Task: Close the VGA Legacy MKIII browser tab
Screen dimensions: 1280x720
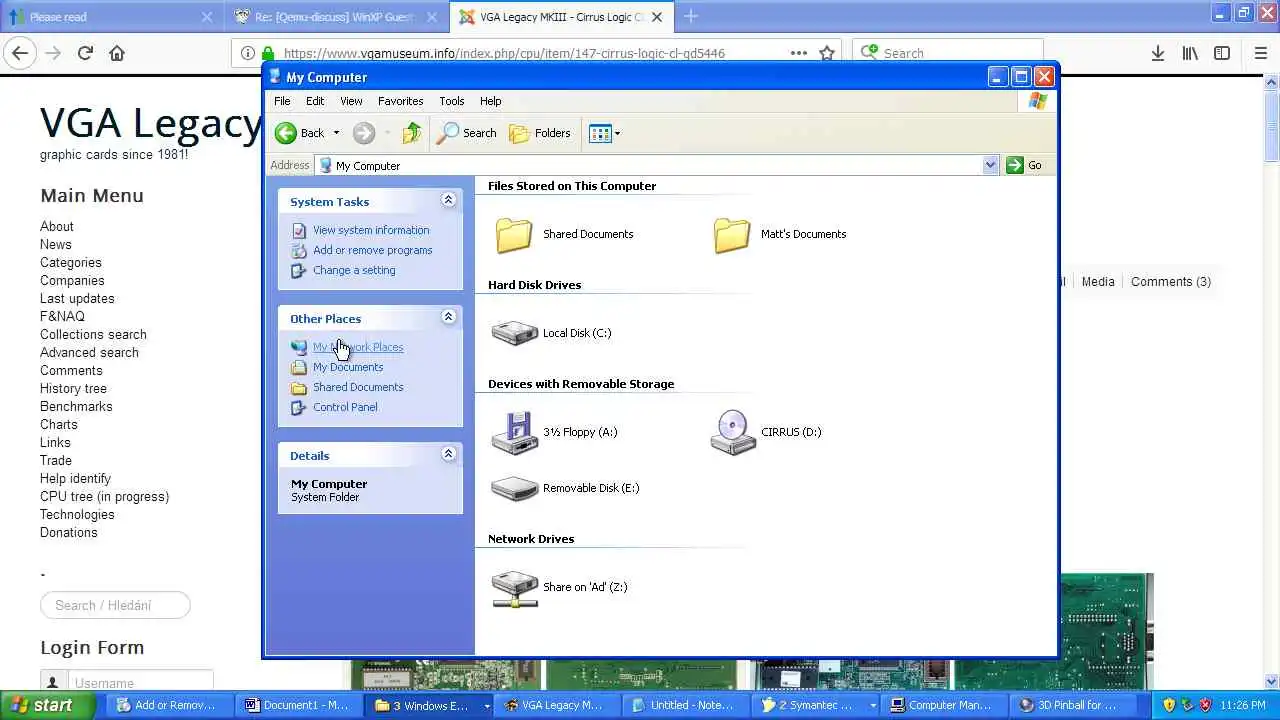Action: (x=657, y=17)
